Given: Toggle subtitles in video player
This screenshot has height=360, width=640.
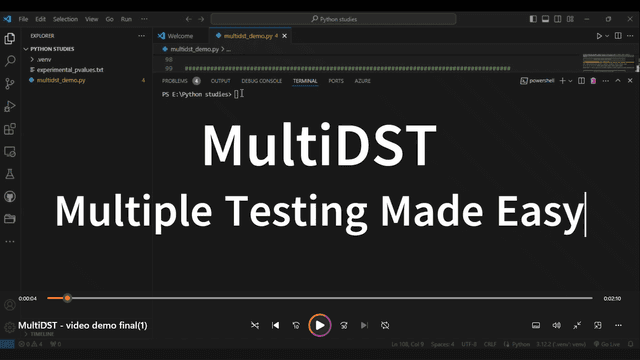Looking at the screenshot, I should tap(536, 325).
